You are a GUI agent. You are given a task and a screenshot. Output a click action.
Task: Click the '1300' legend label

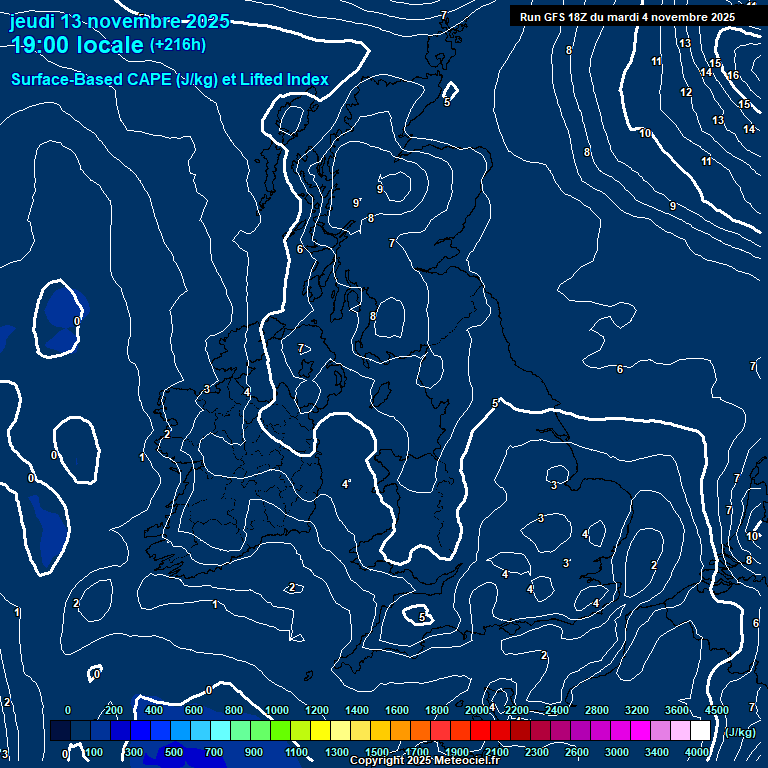click(x=337, y=752)
